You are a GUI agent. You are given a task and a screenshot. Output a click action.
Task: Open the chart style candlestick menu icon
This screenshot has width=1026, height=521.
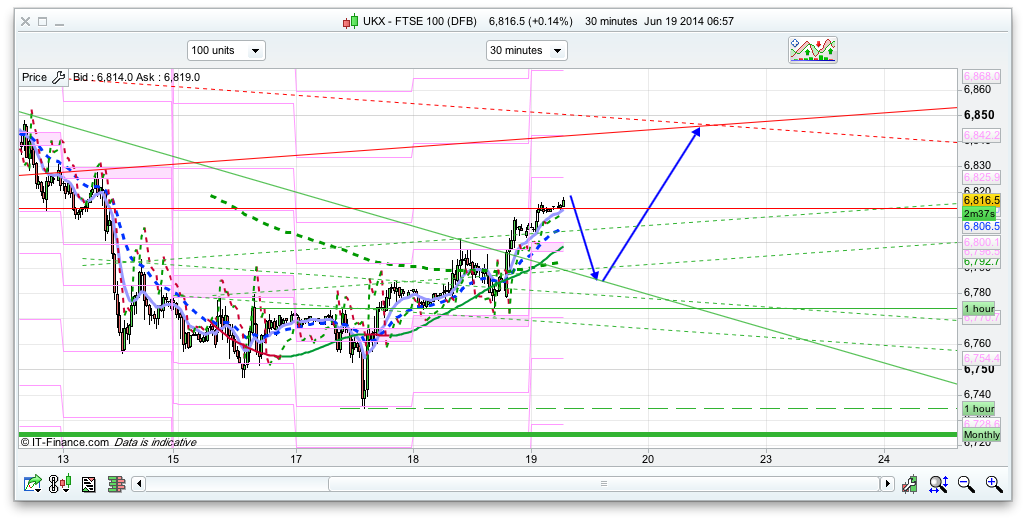pos(60,484)
